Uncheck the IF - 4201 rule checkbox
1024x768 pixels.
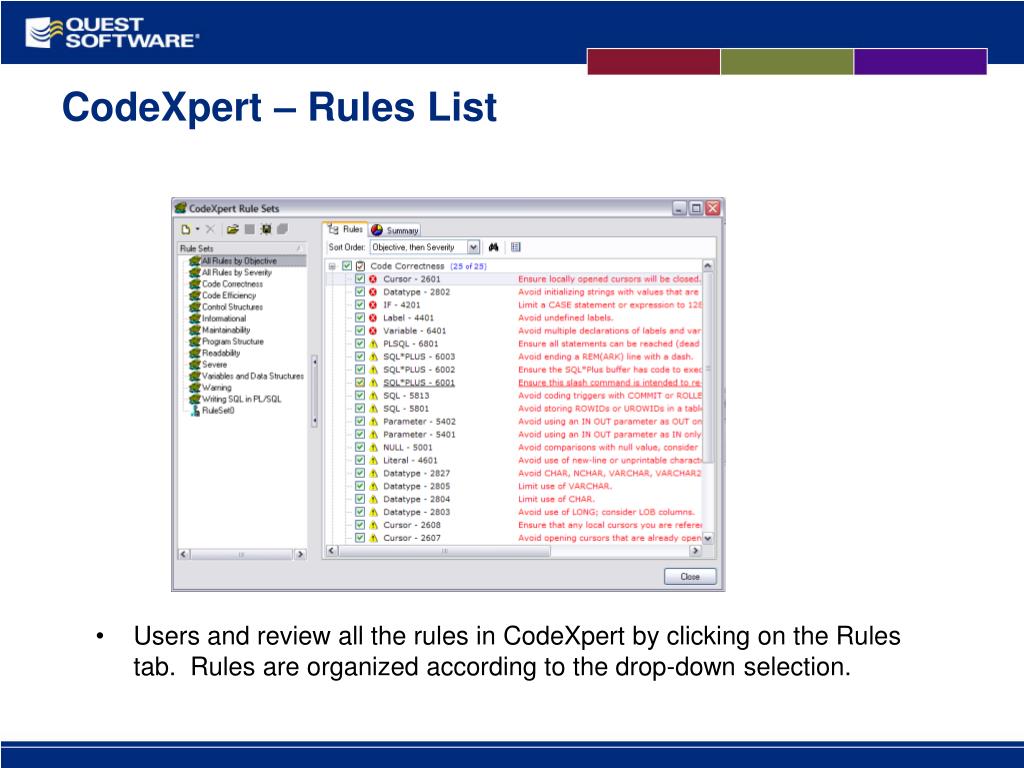pos(360,305)
